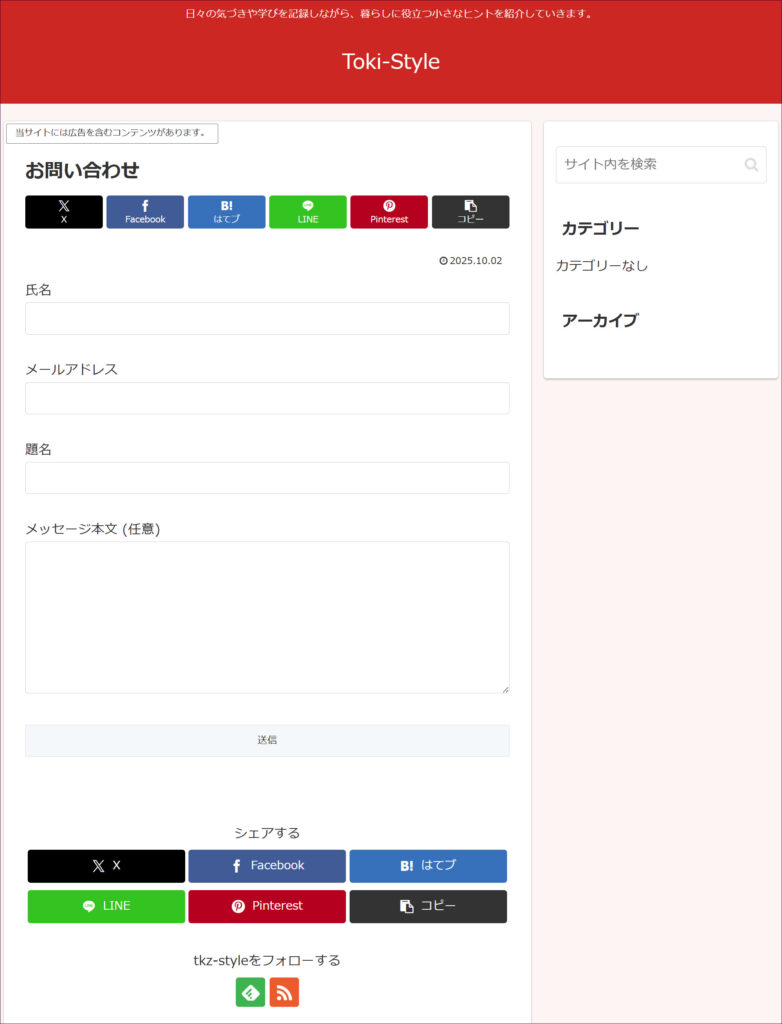Click large Facebook button under シェアする

(267, 866)
